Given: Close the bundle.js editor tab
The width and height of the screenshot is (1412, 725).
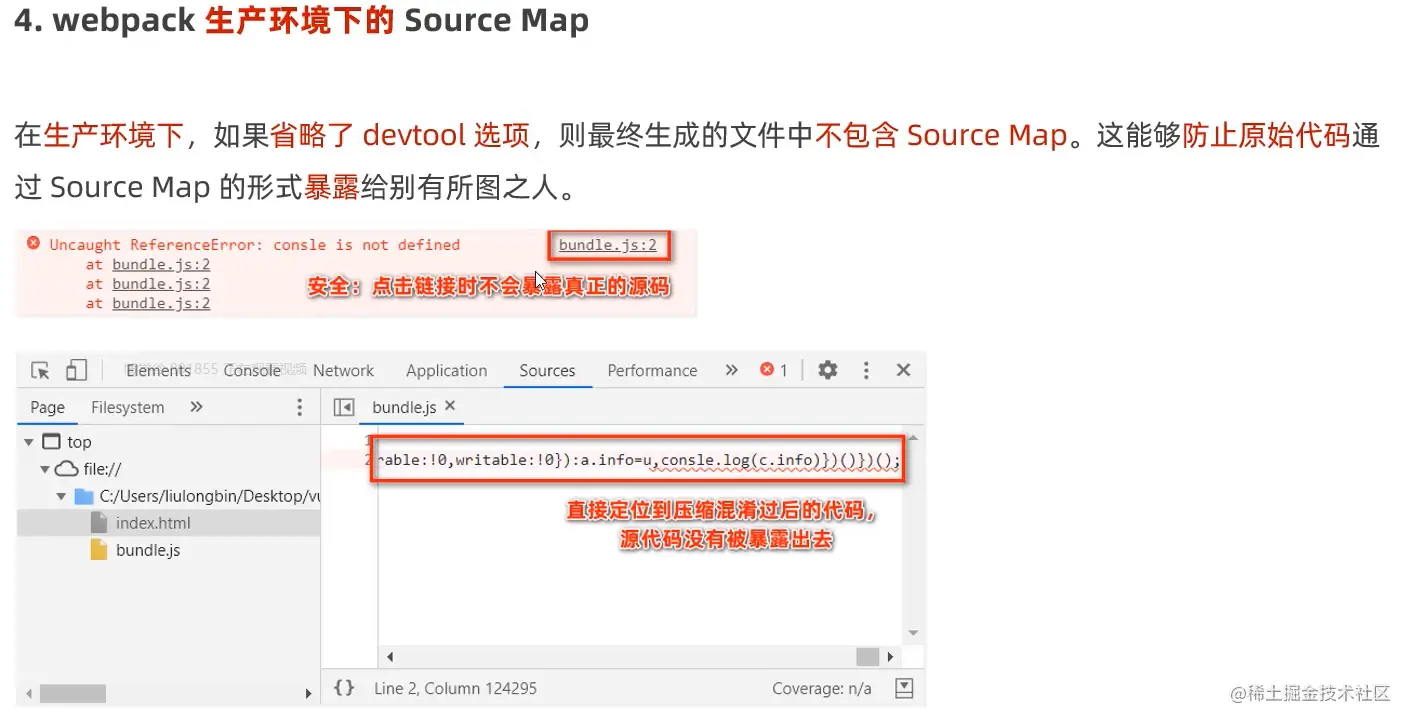Looking at the screenshot, I should 450,406.
